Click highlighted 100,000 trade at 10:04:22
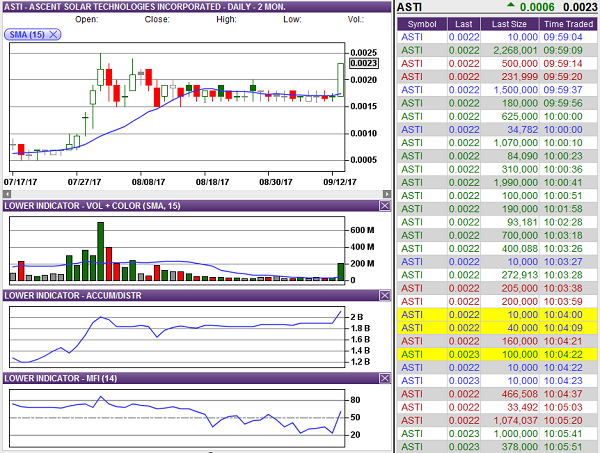600x453 pixels. [497, 354]
